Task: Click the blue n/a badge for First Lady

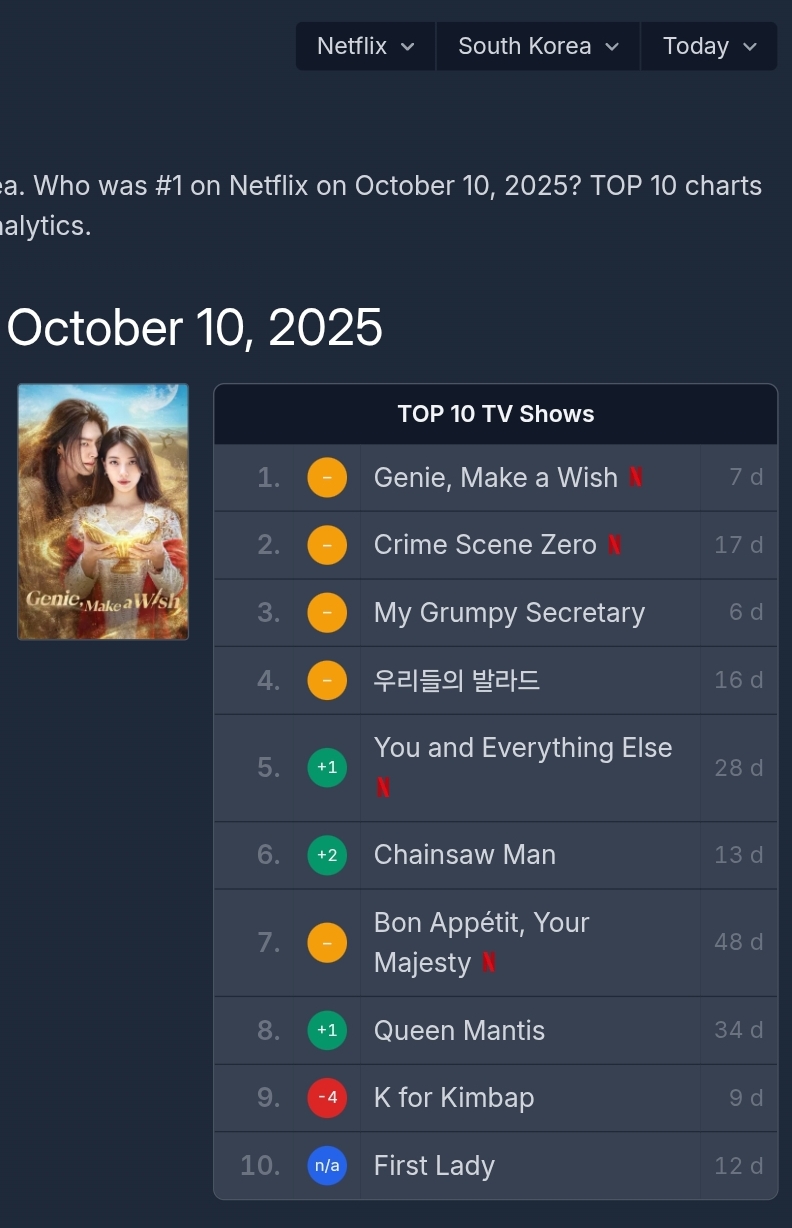Action: (327, 1166)
